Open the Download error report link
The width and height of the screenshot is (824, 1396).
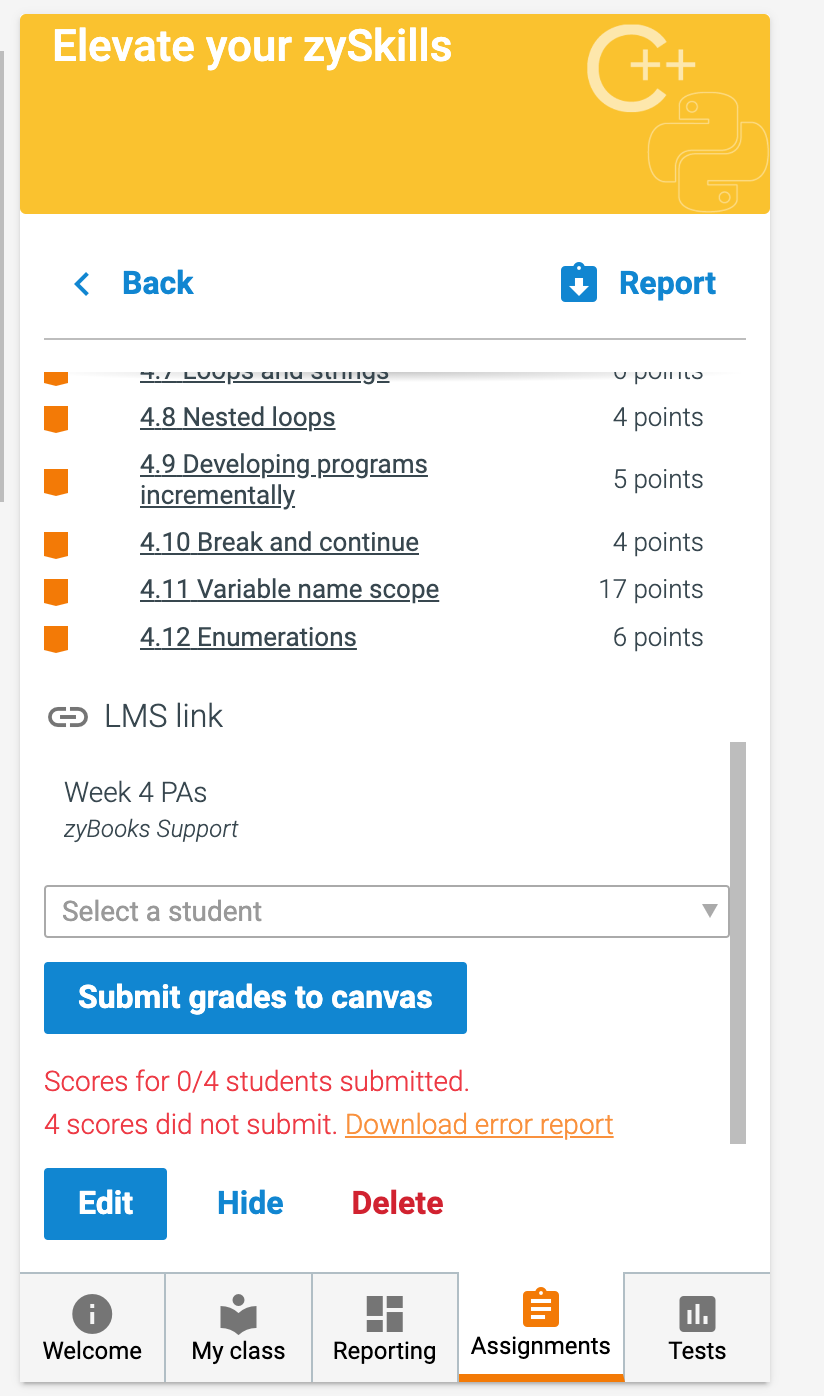click(x=479, y=1124)
